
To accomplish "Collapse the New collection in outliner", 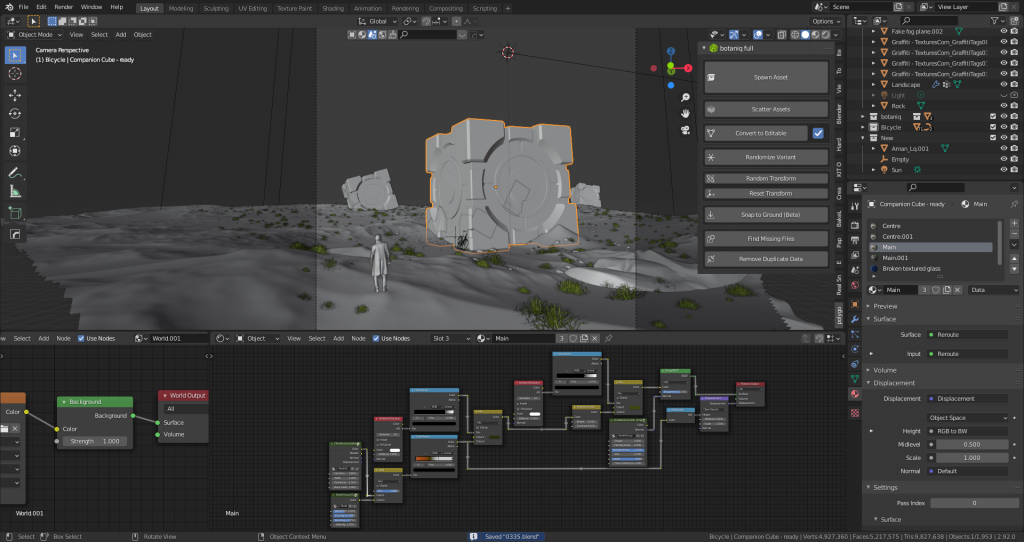I will click(x=863, y=138).
